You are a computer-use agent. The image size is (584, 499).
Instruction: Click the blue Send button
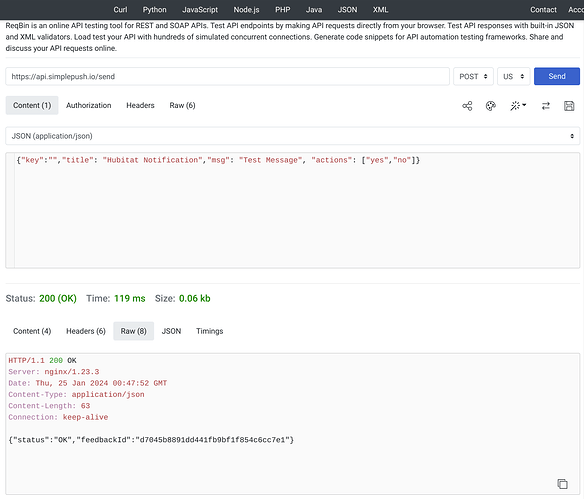(556, 76)
